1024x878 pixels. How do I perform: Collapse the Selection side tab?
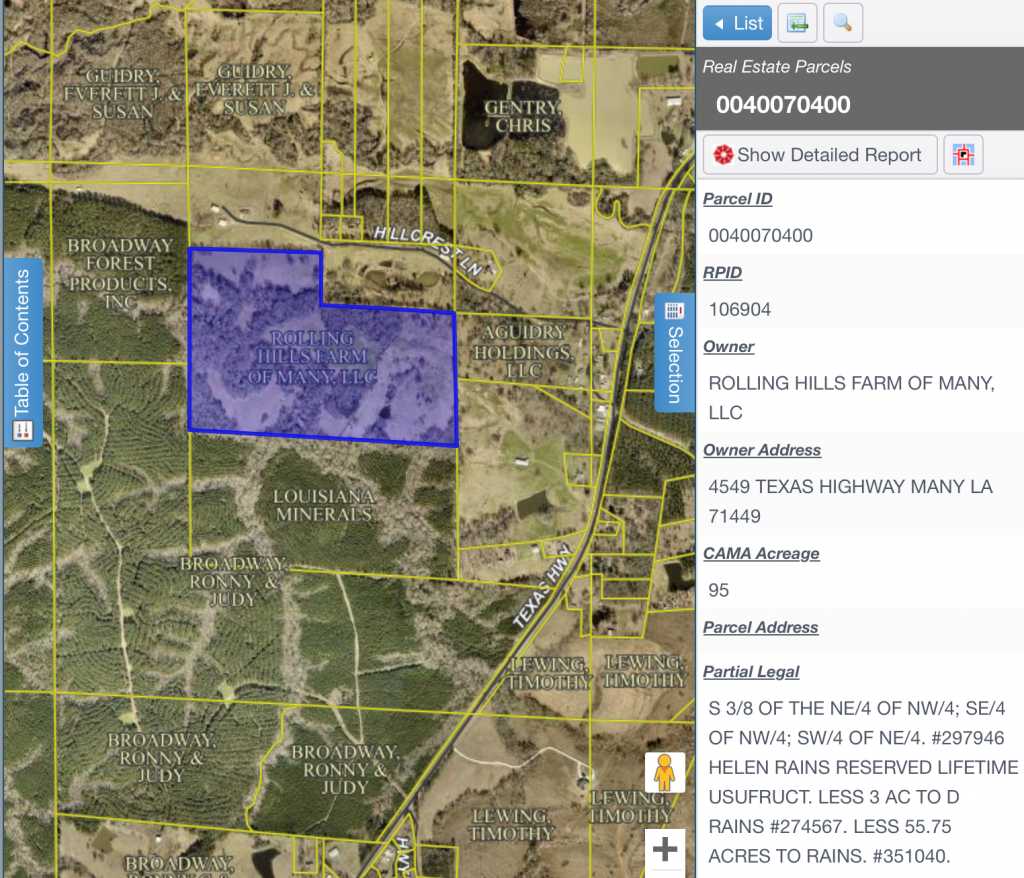[x=674, y=353]
